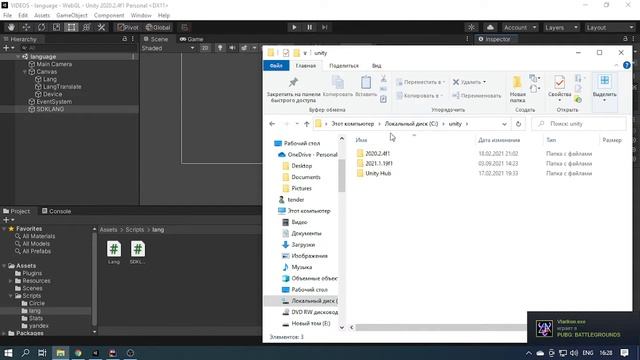Screen dimensions: 640x360
Task: Open Unity's GameObject menu
Action: click(72, 16)
